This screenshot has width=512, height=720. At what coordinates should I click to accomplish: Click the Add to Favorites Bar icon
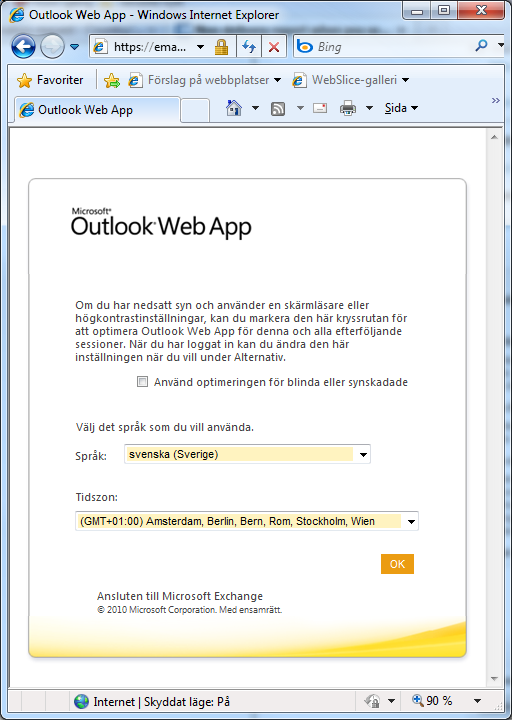[112, 81]
